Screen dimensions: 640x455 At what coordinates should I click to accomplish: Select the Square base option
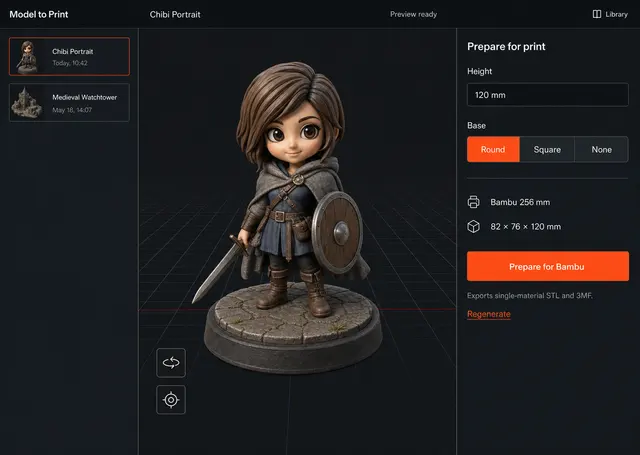pos(547,149)
